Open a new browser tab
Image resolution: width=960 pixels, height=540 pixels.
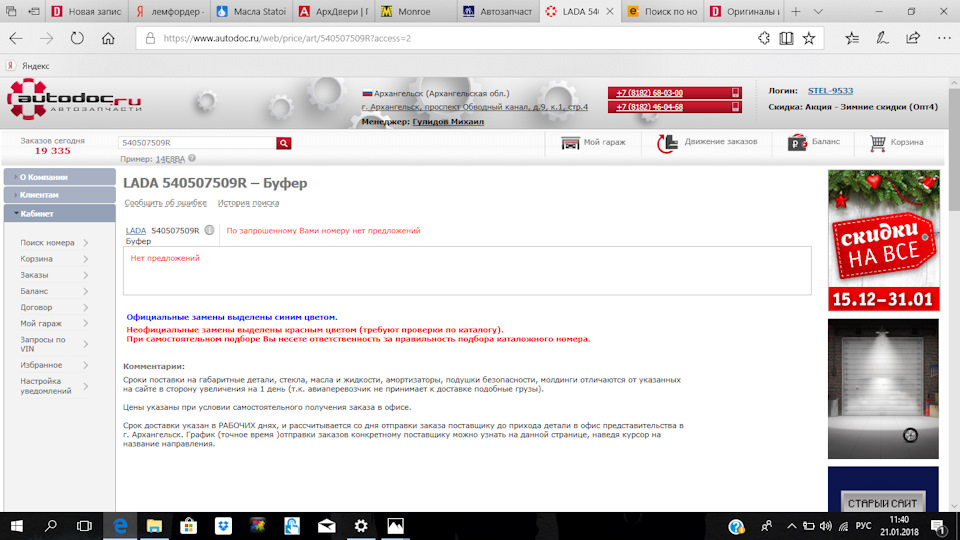click(x=795, y=12)
